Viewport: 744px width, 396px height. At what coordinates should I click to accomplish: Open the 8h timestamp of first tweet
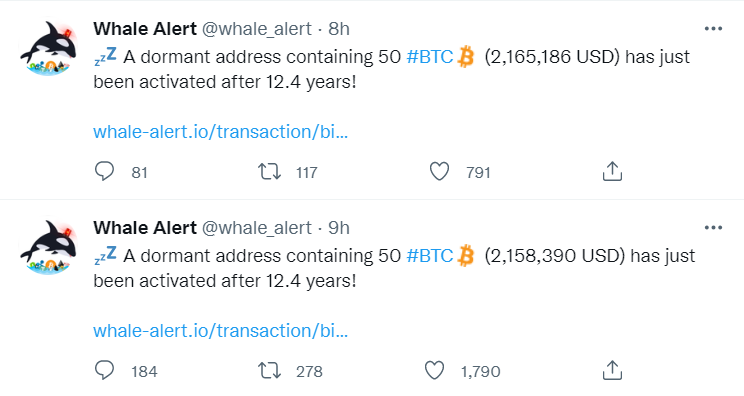(339, 29)
